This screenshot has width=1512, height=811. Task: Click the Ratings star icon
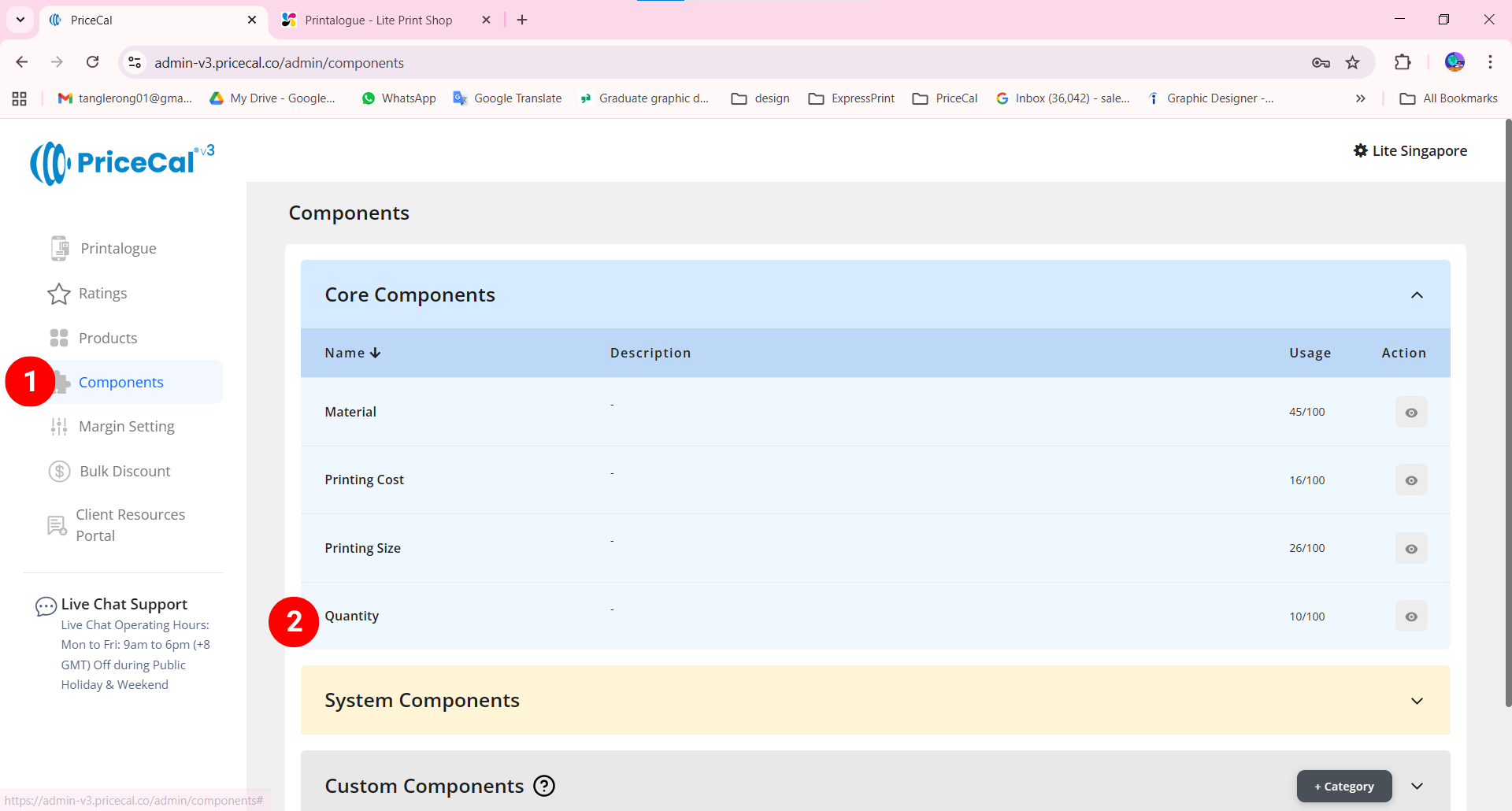click(x=59, y=294)
